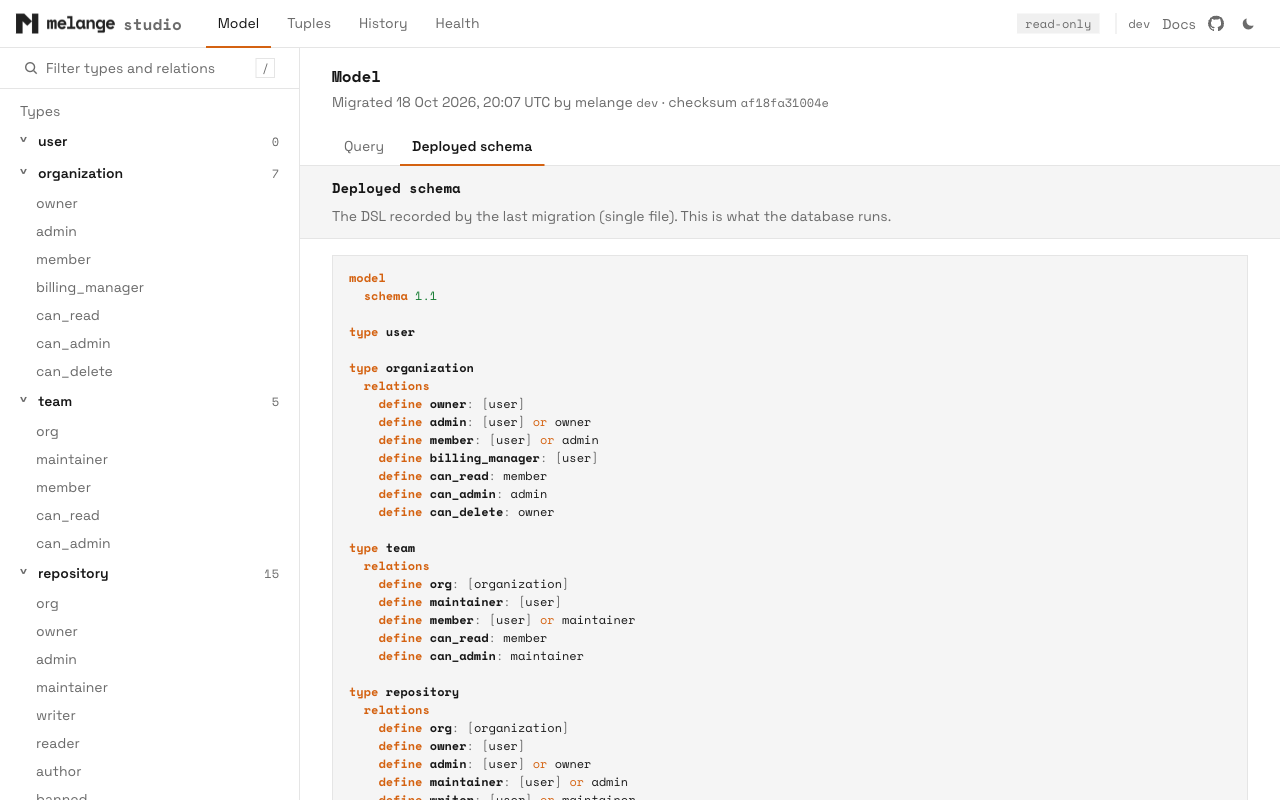This screenshot has width=1280, height=800.
Task: Click the read-only badge
Action: click(x=1058, y=24)
